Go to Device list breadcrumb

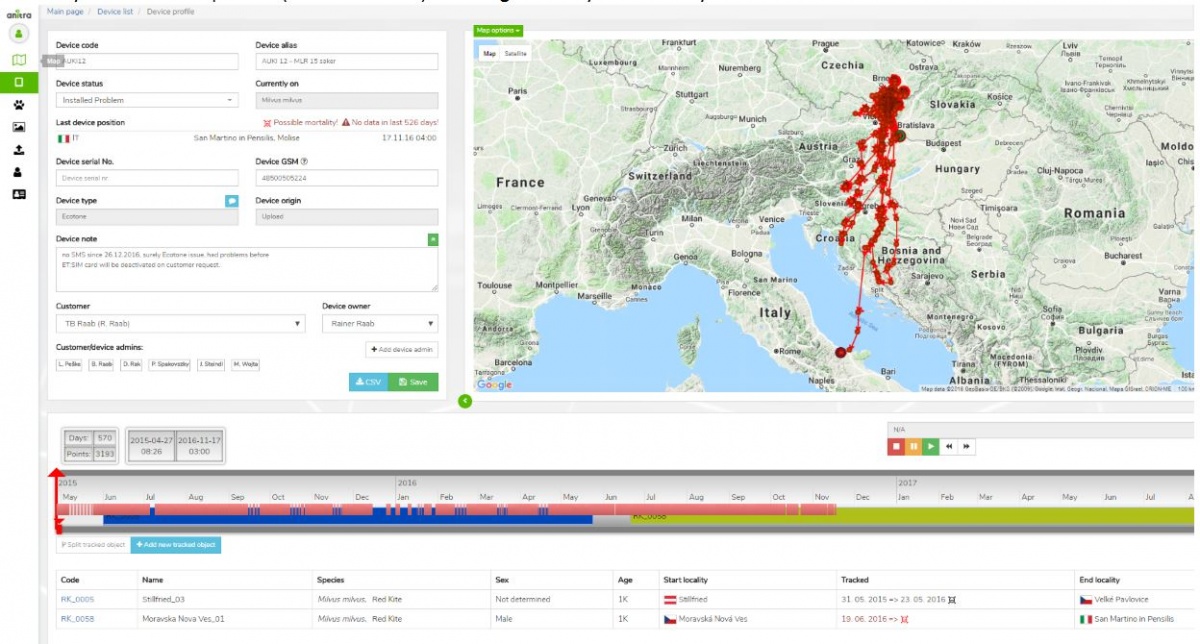(x=116, y=11)
